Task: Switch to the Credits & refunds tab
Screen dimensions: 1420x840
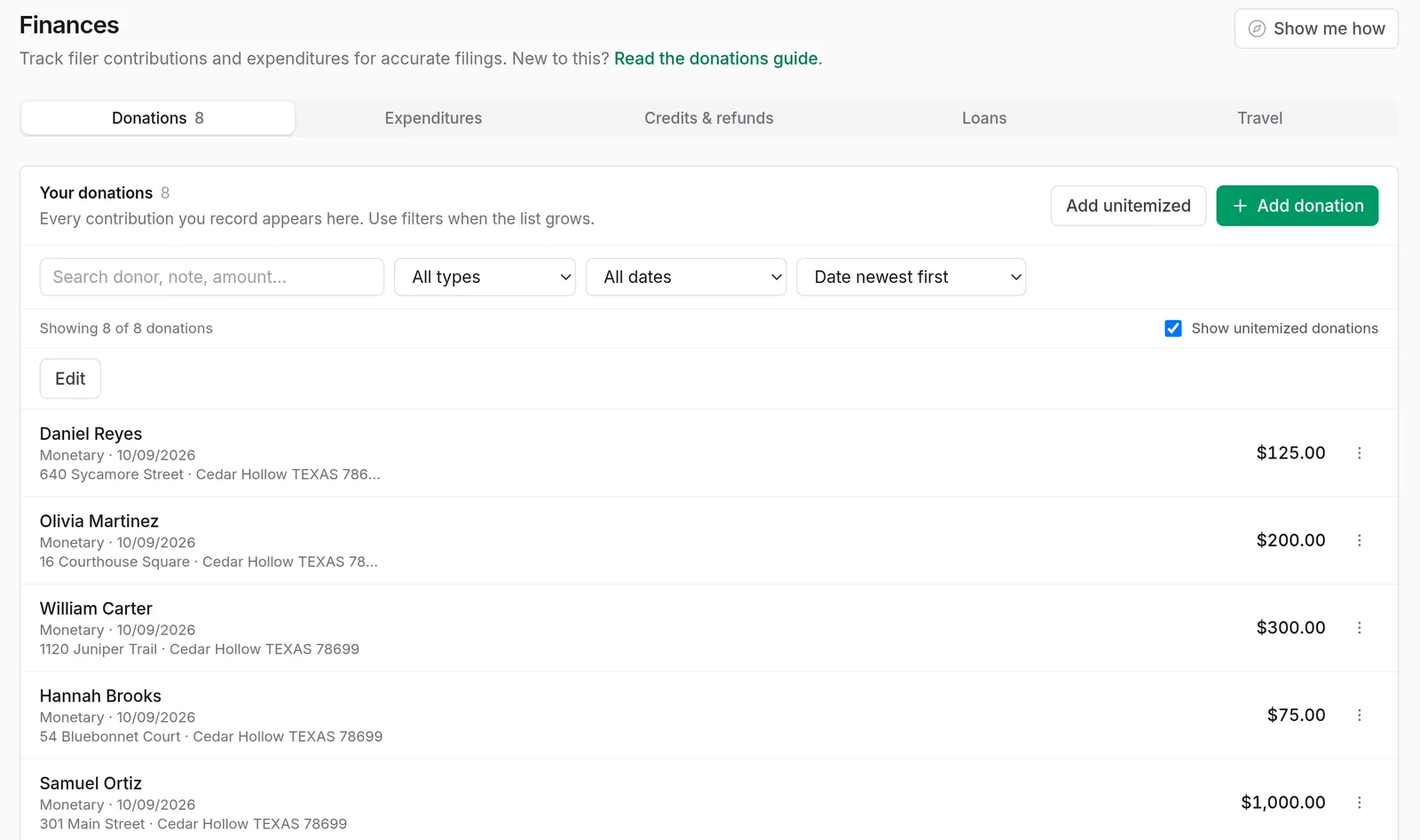Action: pos(709,118)
